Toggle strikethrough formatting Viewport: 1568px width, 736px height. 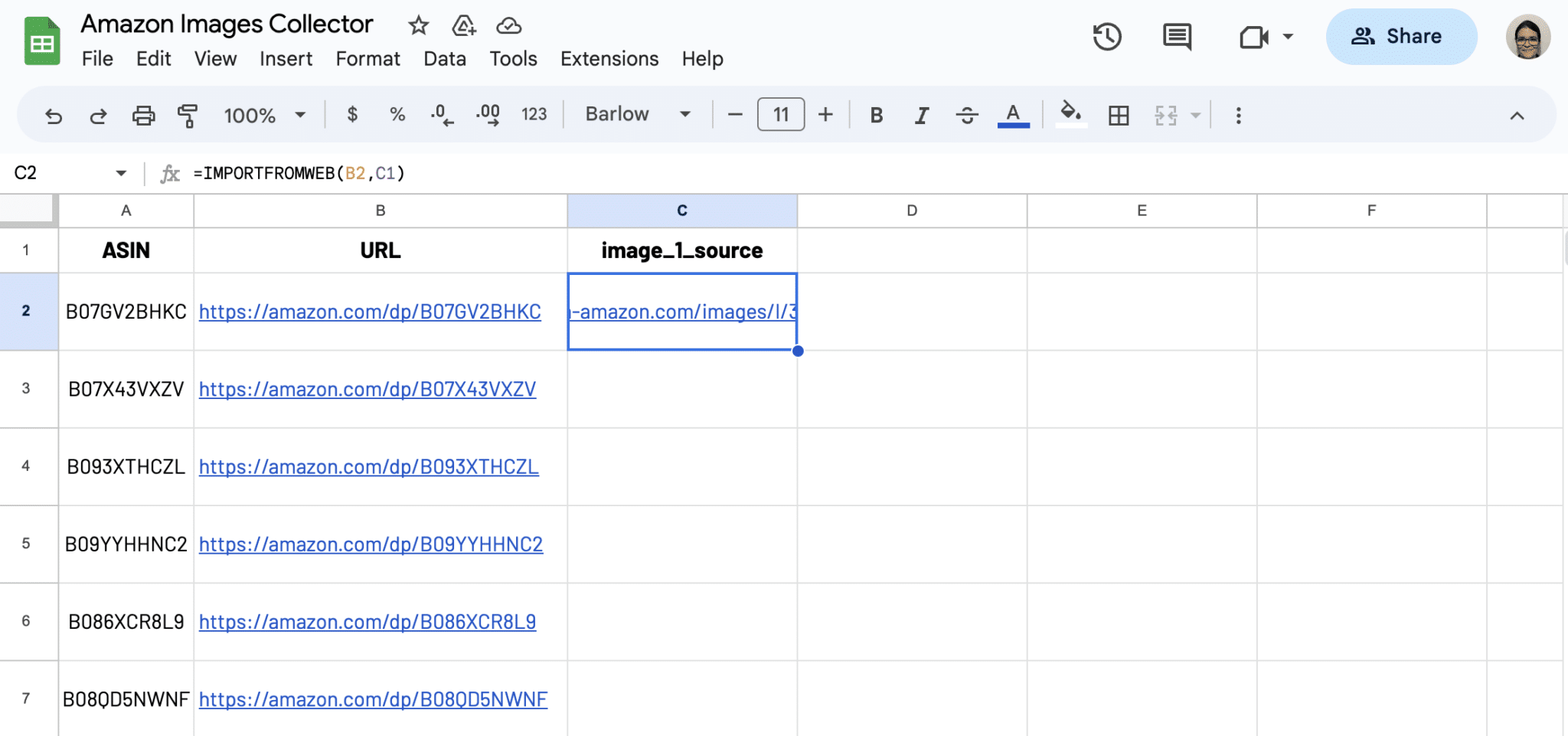(967, 115)
